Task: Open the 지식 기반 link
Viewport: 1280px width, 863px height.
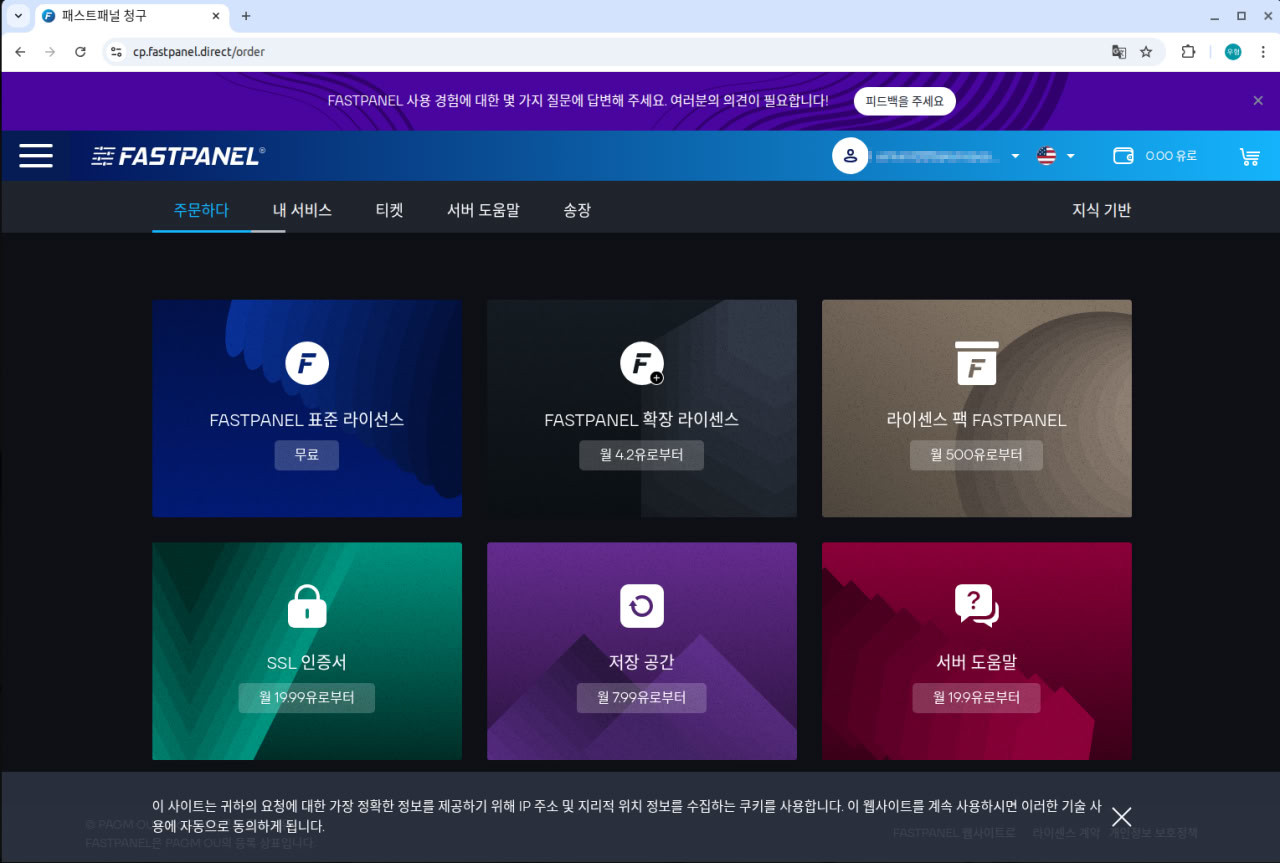Action: (x=1101, y=210)
